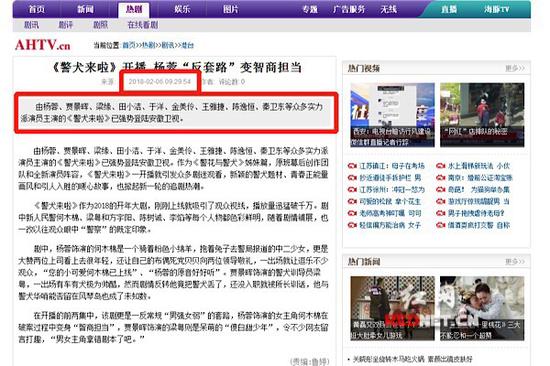Screen dimensions: 550x366
Task: Click the video icon beside 奇葩！headline
Action: pos(440,189)
